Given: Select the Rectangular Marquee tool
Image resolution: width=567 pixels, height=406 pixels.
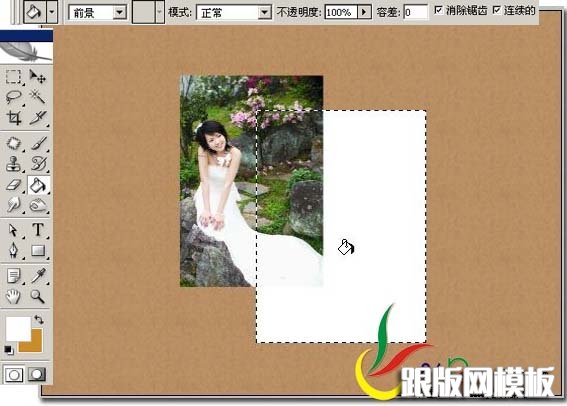Looking at the screenshot, I should click(x=14, y=76).
